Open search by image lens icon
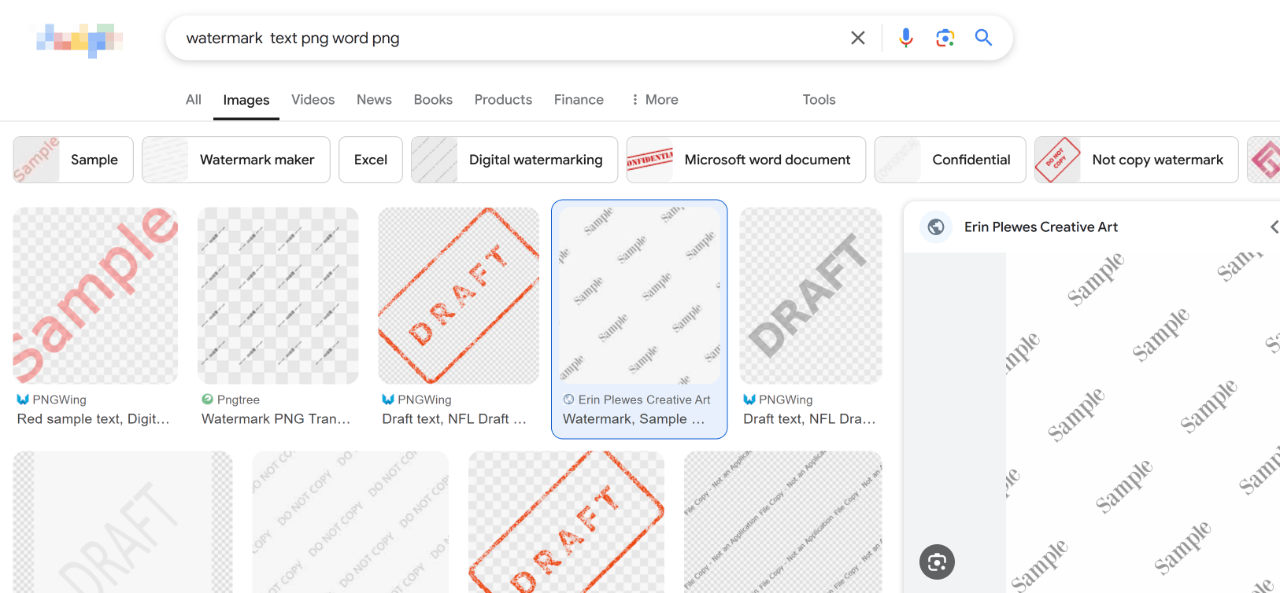 click(x=945, y=38)
